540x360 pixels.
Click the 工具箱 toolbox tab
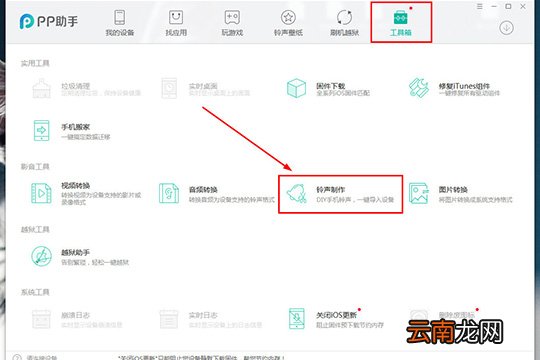click(x=401, y=23)
